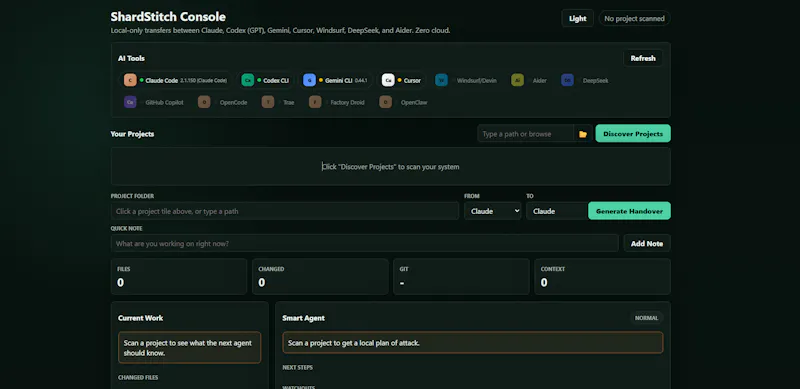Open the TO tool dropdown

[557, 211]
